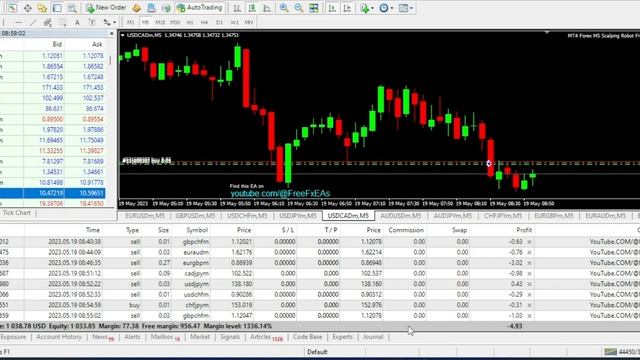Switch chart to bar chart type
640x360 pixels.
click(x=237, y=8)
